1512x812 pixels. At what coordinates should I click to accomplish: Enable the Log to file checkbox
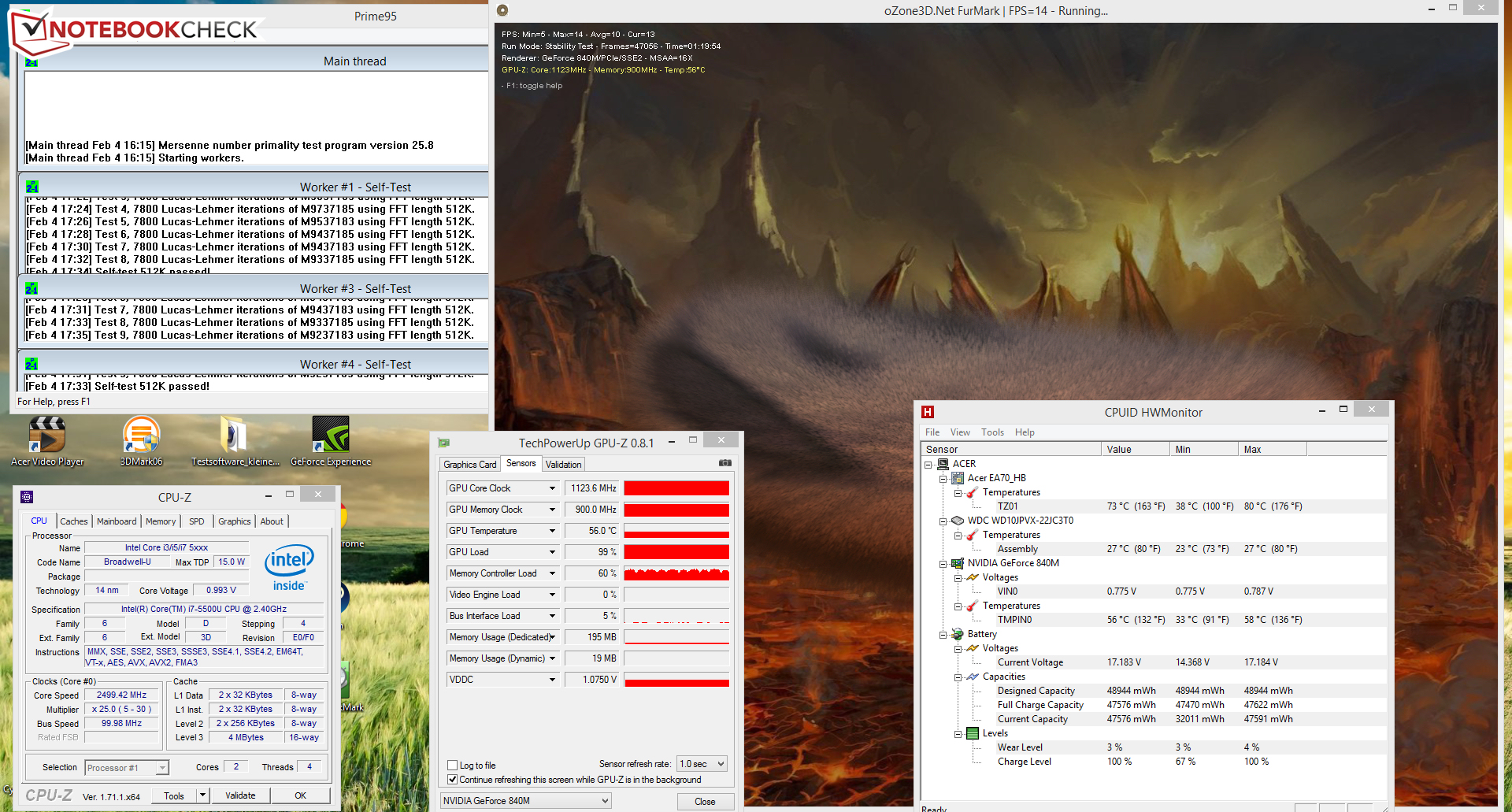[453, 765]
